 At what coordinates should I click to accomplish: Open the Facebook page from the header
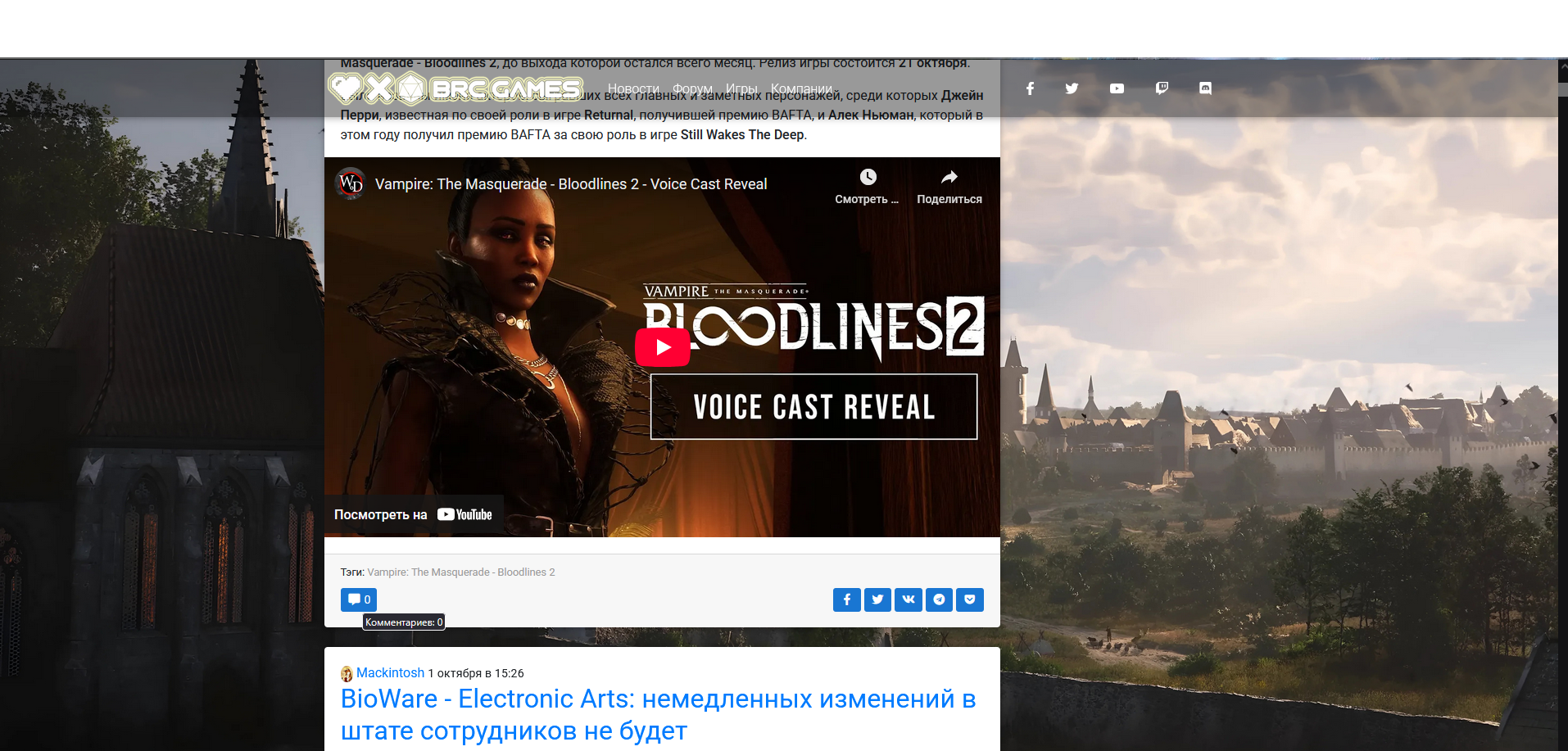coord(1030,88)
